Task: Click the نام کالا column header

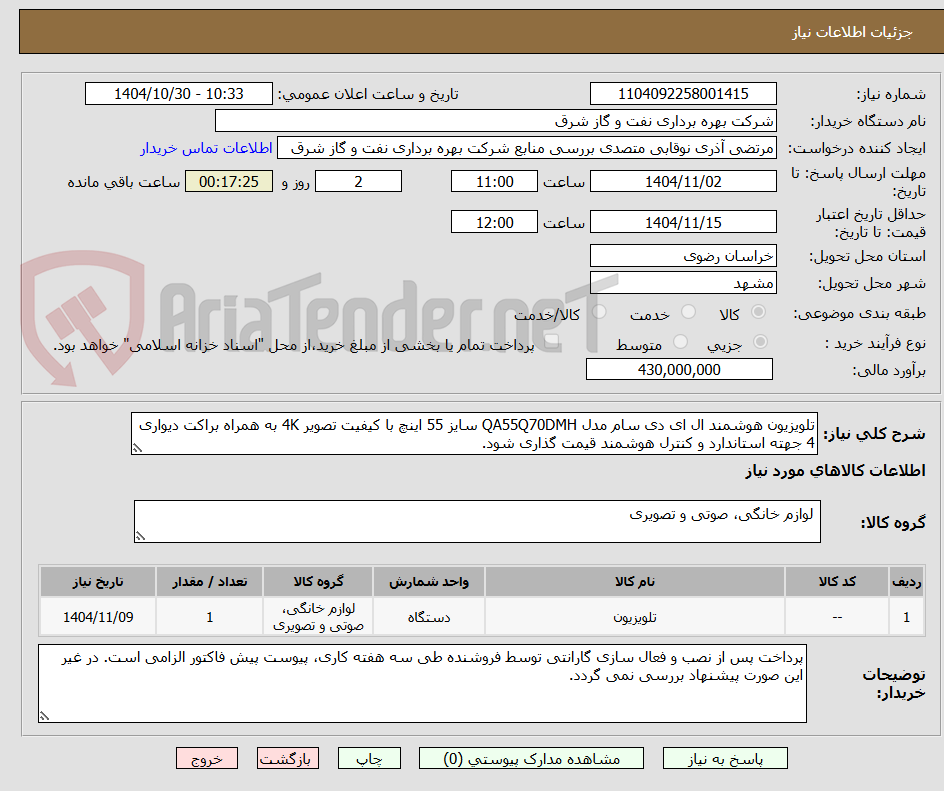Action: click(x=635, y=582)
